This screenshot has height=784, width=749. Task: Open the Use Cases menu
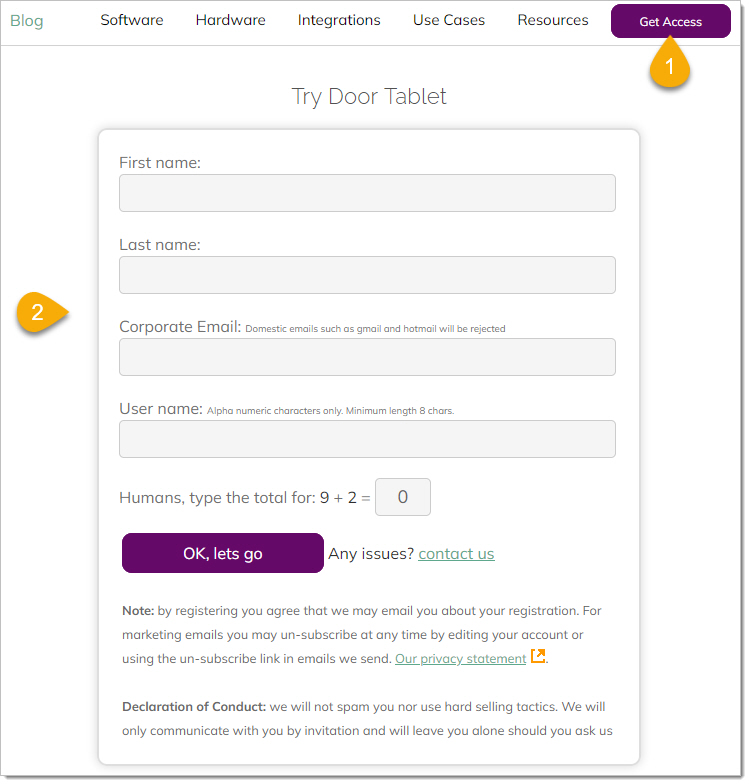pyautogui.click(x=449, y=20)
